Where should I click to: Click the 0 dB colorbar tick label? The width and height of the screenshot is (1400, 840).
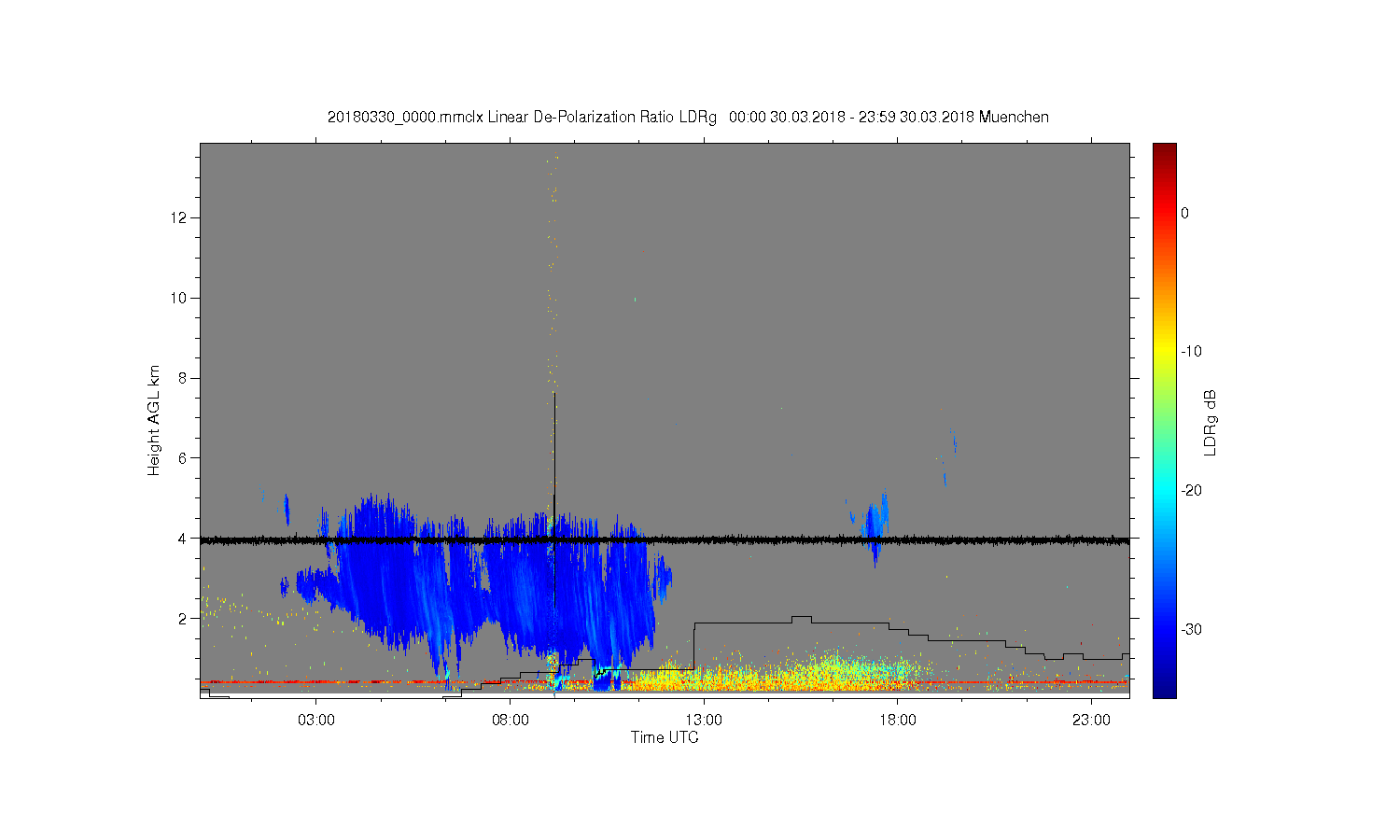point(1184,213)
